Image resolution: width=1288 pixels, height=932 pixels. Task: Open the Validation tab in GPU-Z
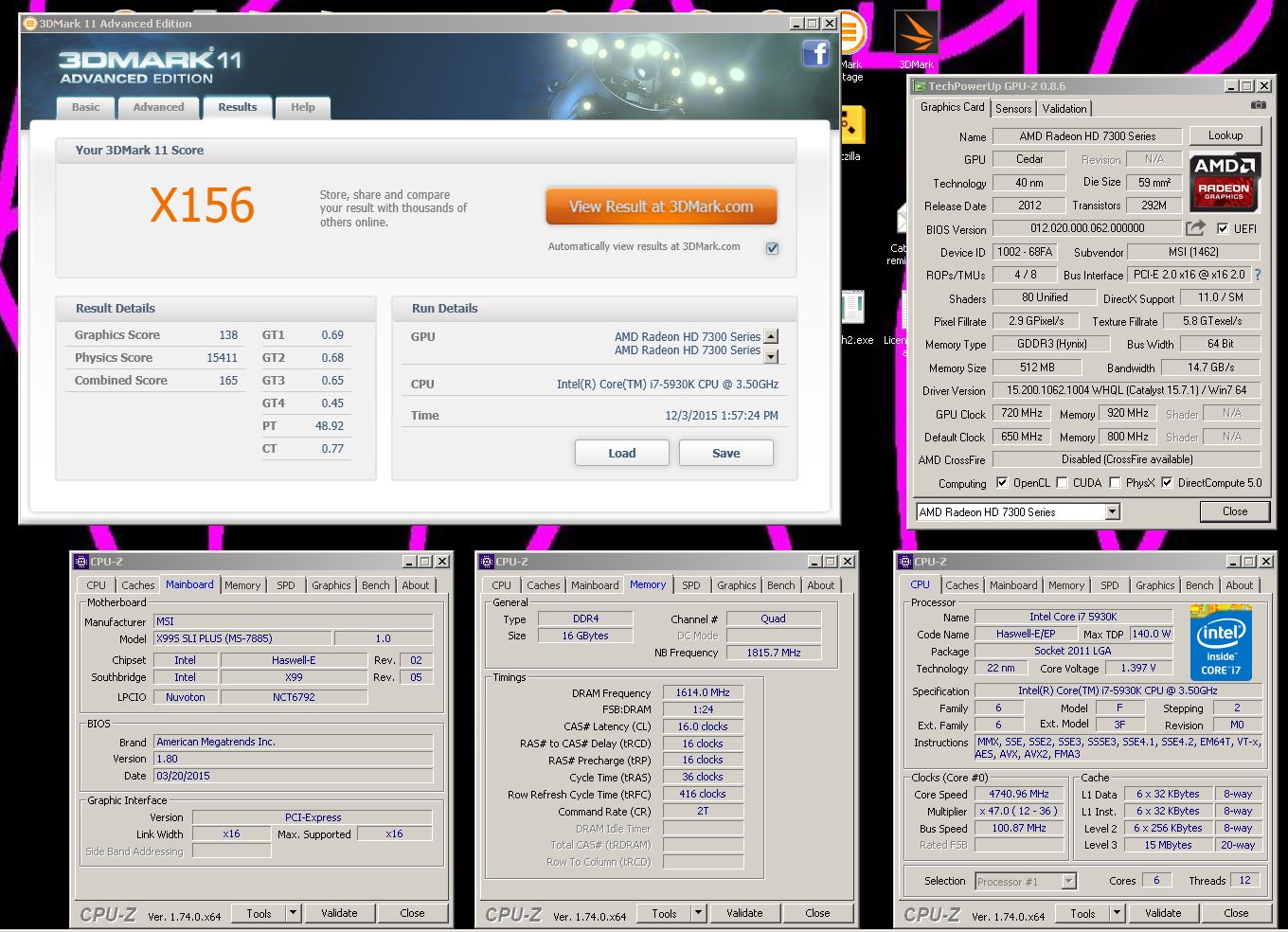point(1064,108)
